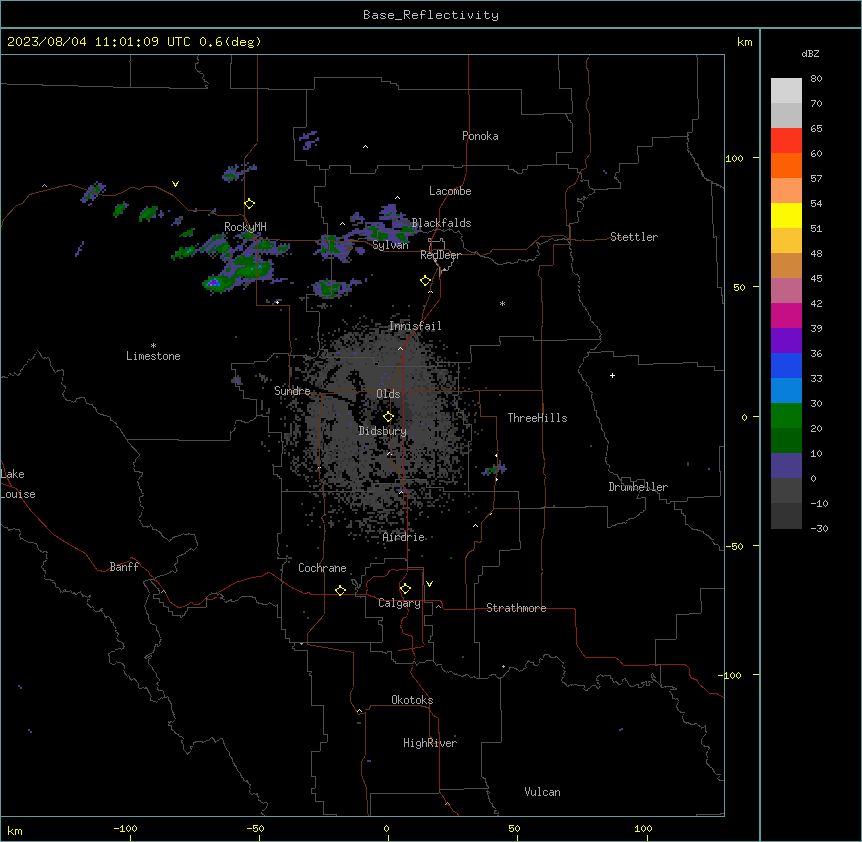Click the yellow v marker east of Calgary
The width and height of the screenshot is (862, 842).
pyautogui.click(x=429, y=584)
